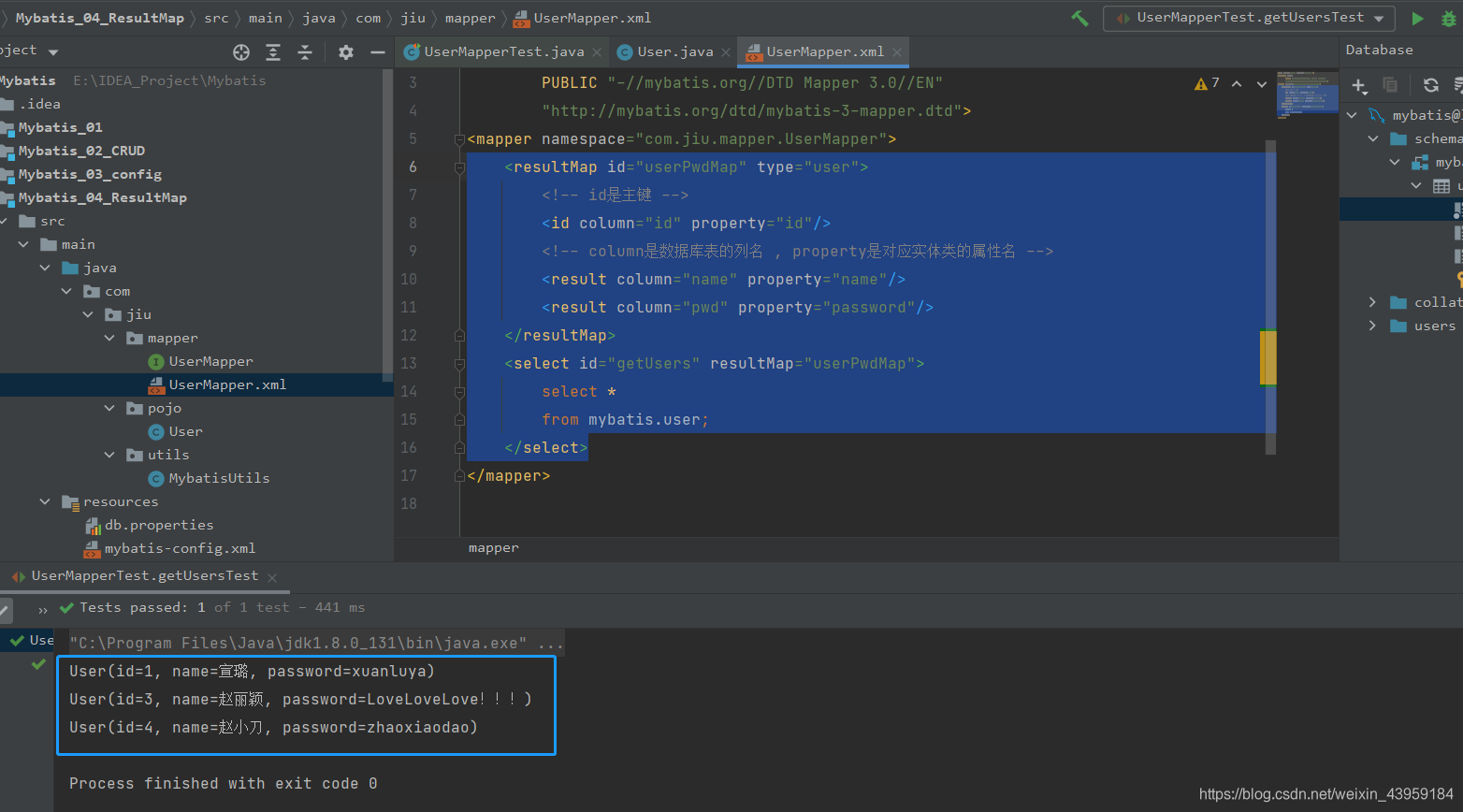Click fold toggle at select line 13
The image size is (1463, 812).
pyautogui.click(x=459, y=364)
